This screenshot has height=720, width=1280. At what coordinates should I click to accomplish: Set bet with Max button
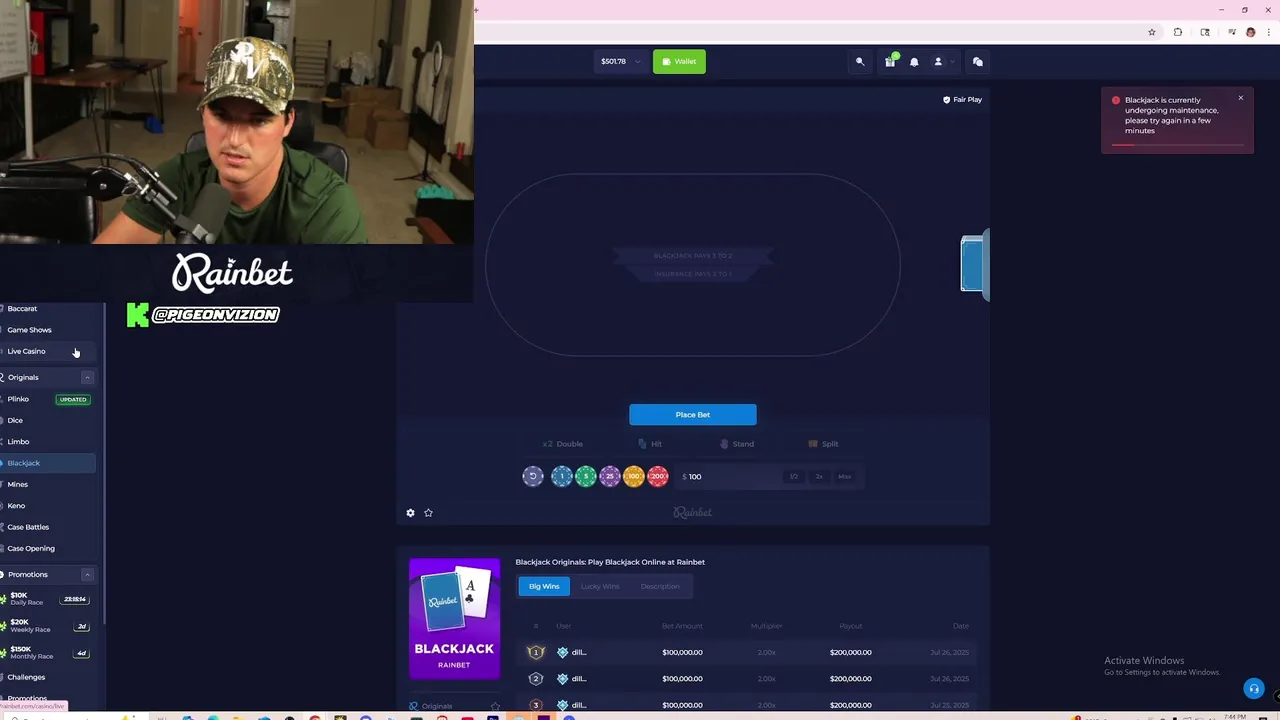click(845, 477)
